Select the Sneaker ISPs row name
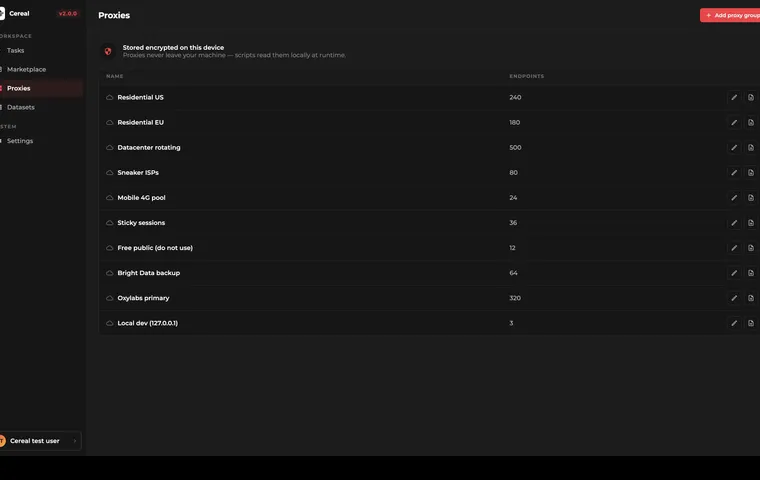The width and height of the screenshot is (760, 480). [138, 173]
